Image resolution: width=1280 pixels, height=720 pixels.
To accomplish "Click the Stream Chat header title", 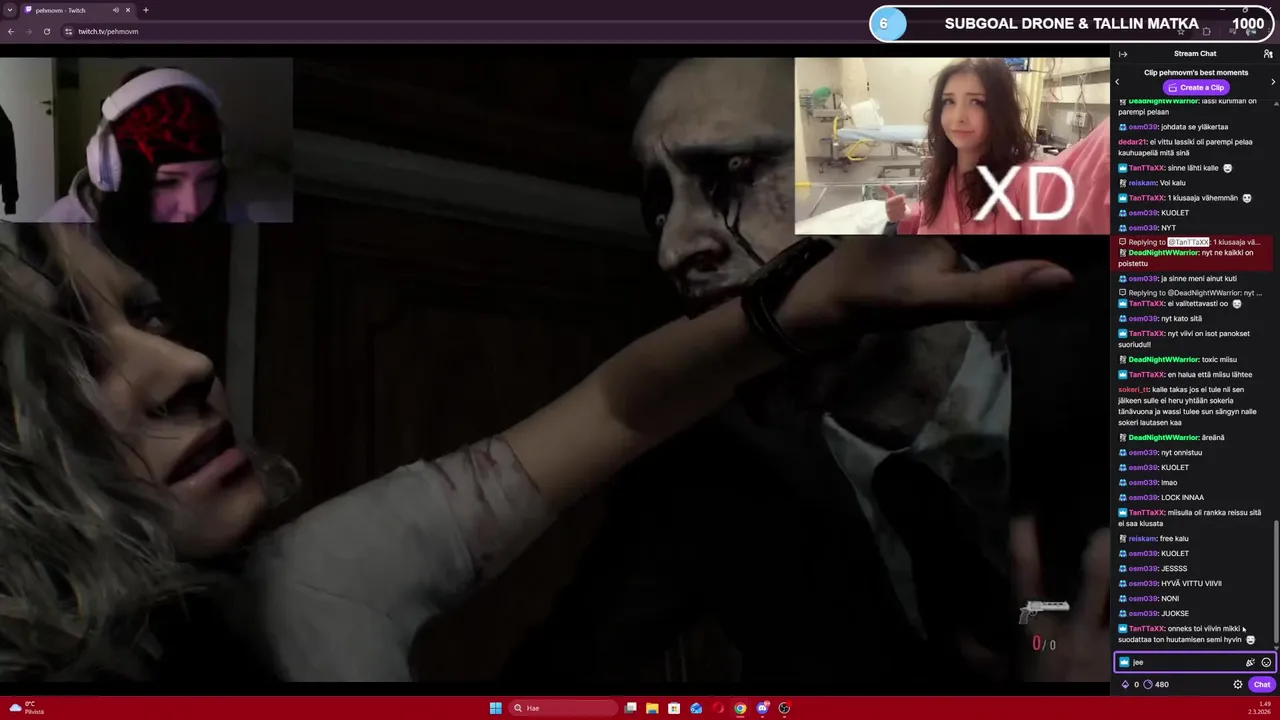I will (x=1195, y=54).
